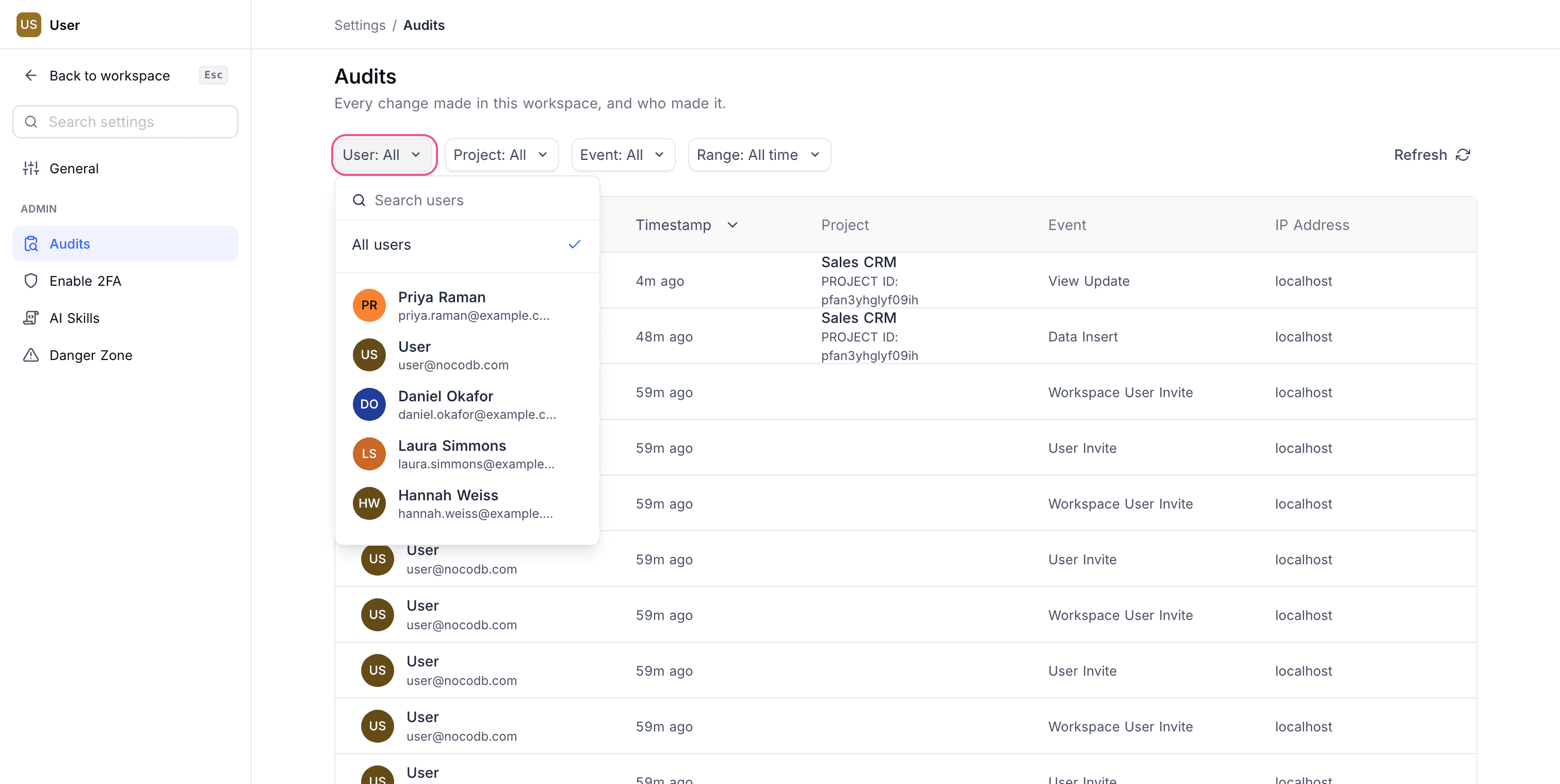This screenshot has width=1560, height=784.
Task: Open Danger Zone settings
Action: coord(125,355)
